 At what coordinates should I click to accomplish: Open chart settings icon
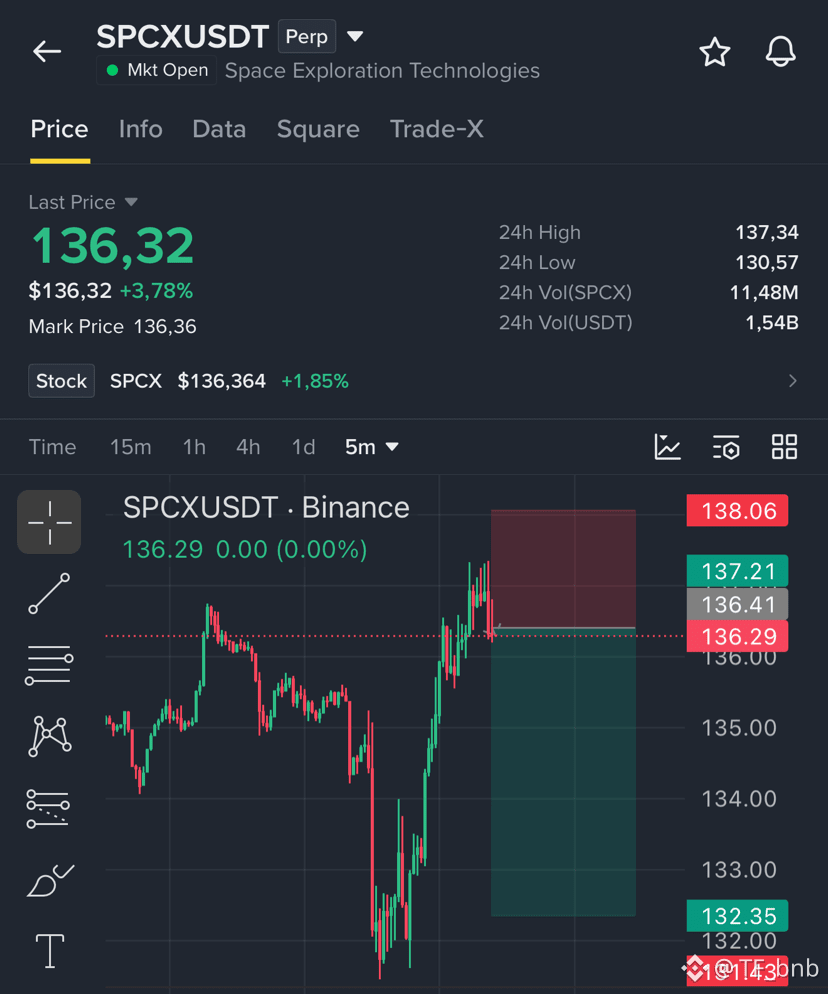point(726,447)
